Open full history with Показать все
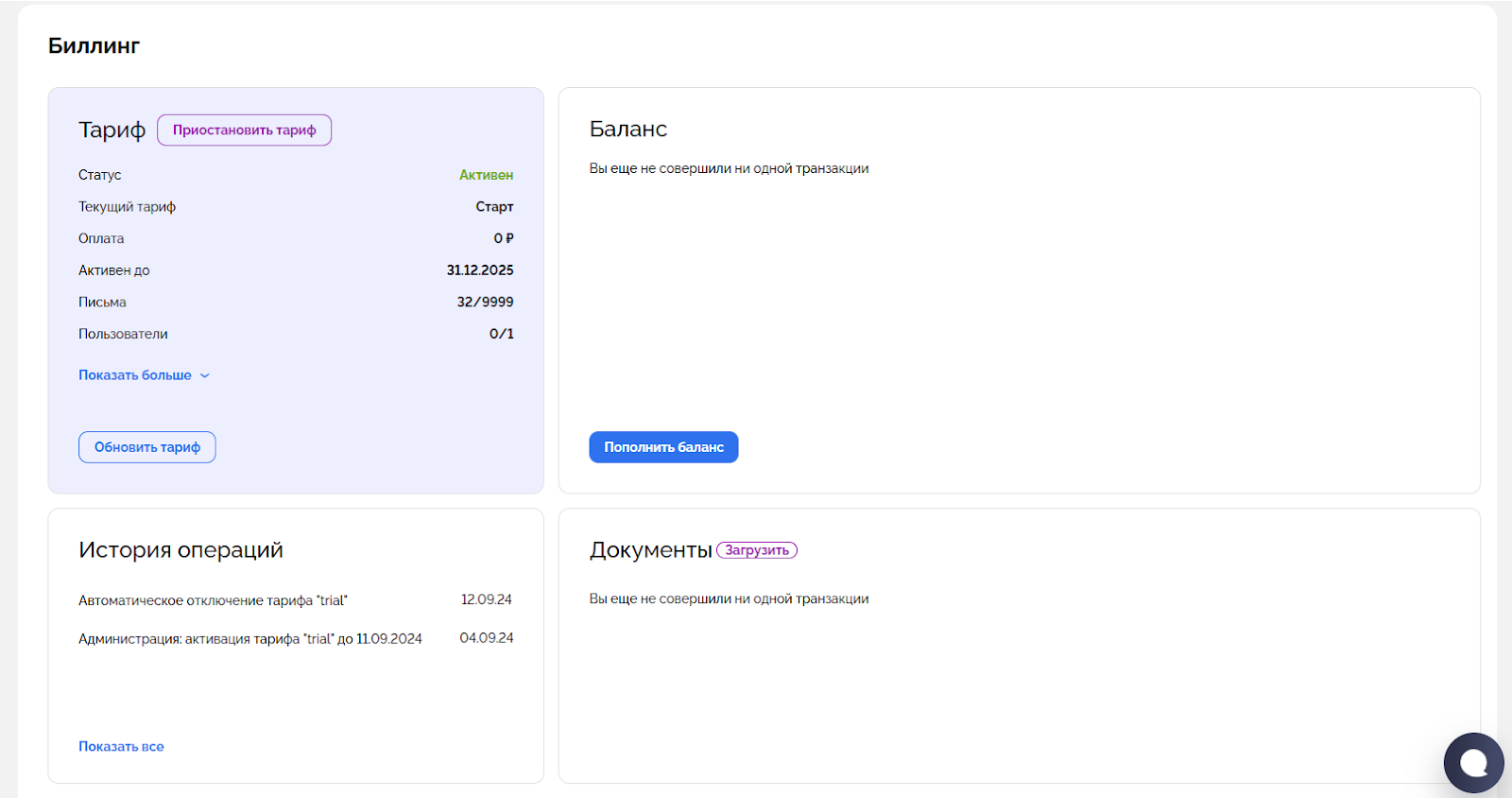 point(121,746)
